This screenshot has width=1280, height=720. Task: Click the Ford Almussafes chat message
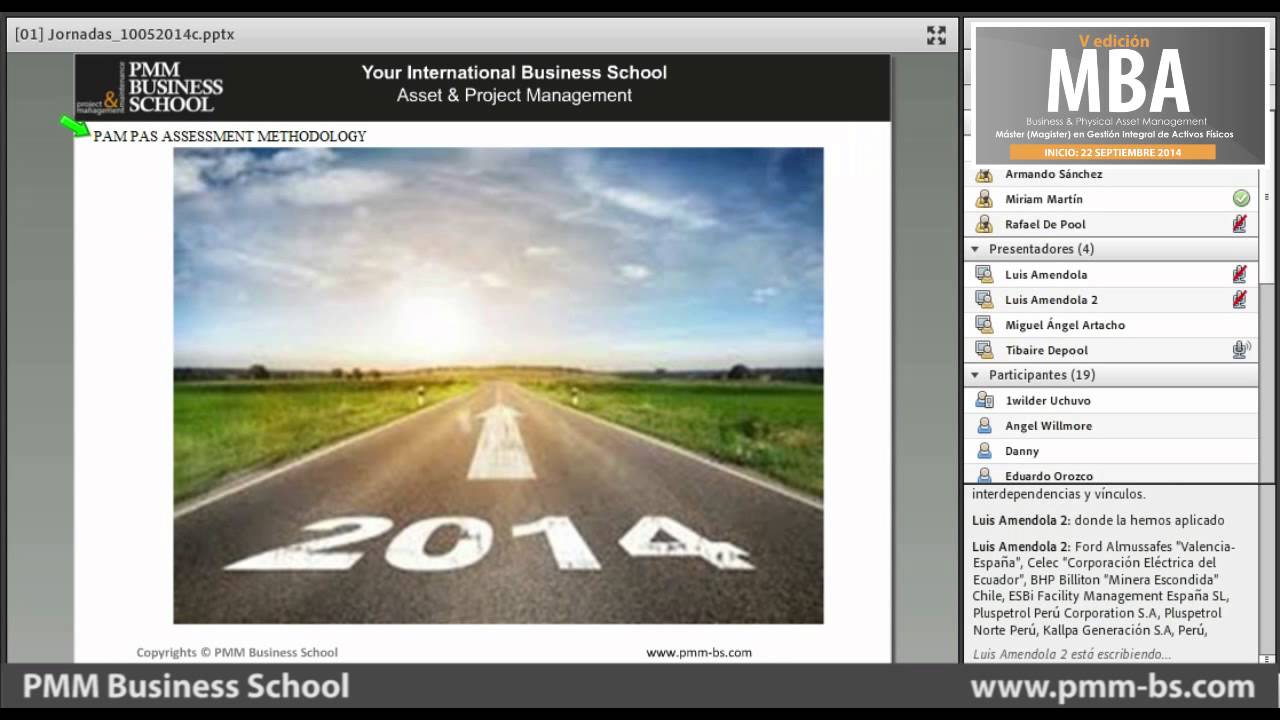(1103, 588)
